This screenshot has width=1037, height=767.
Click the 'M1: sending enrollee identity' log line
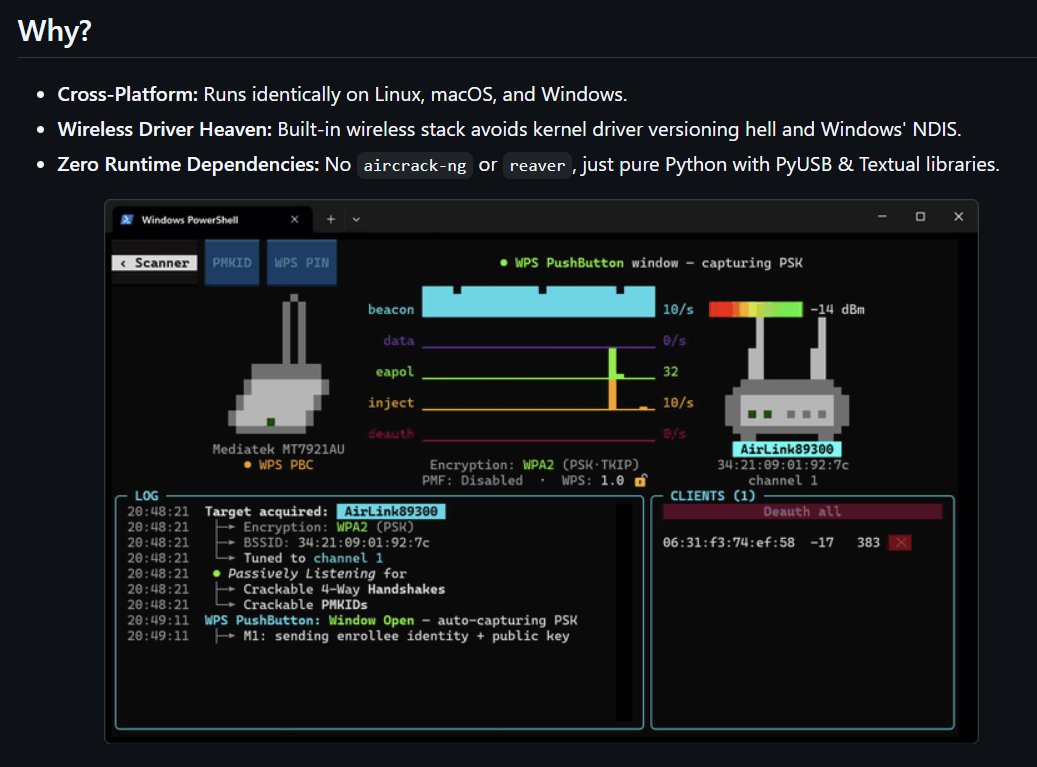coord(406,636)
